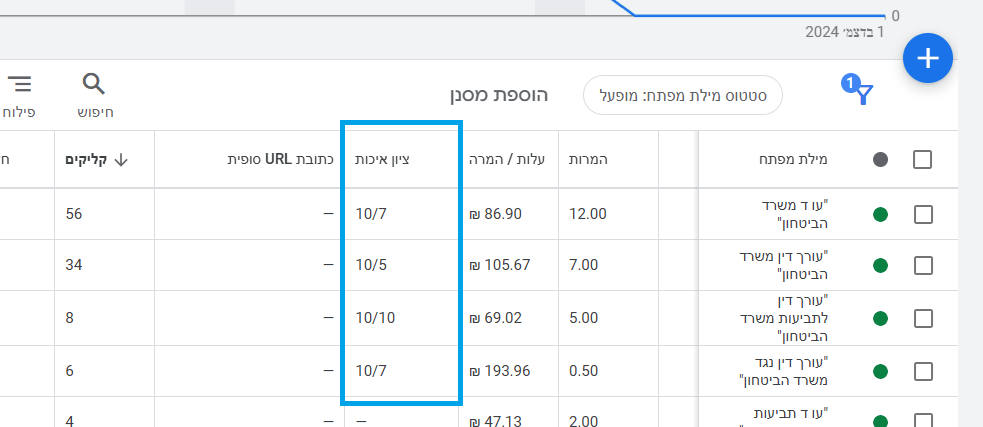Viewport: 983px width, 427px height.
Task: Click filter chip "סטטוס מילת מפתח: מופעל"
Action: [x=683, y=95]
